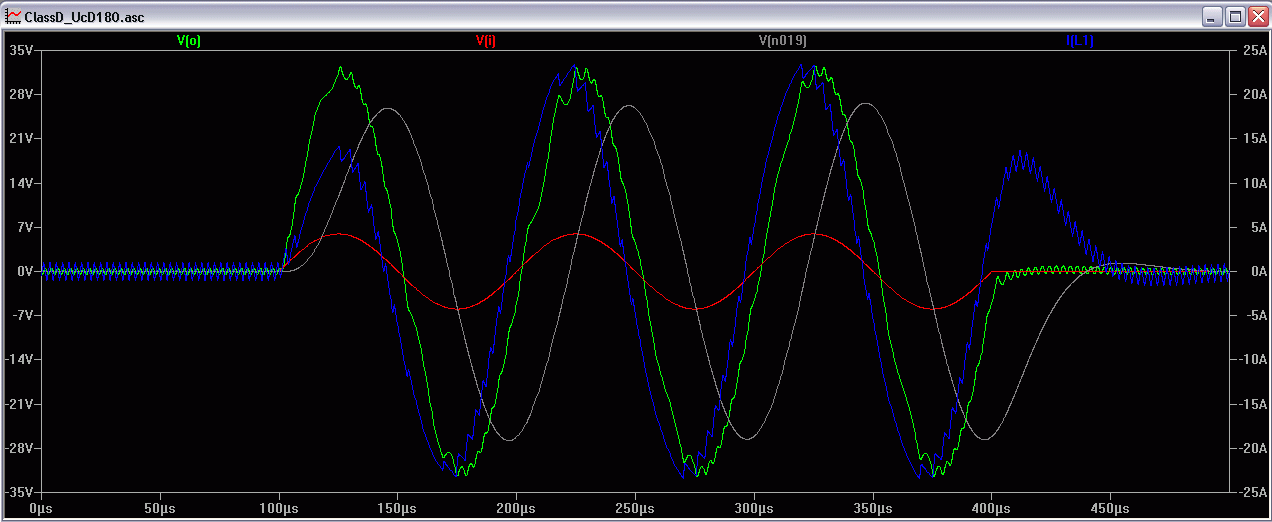1272x522 pixels.
Task: Click the -28V label on left axis
Action: tap(19, 448)
